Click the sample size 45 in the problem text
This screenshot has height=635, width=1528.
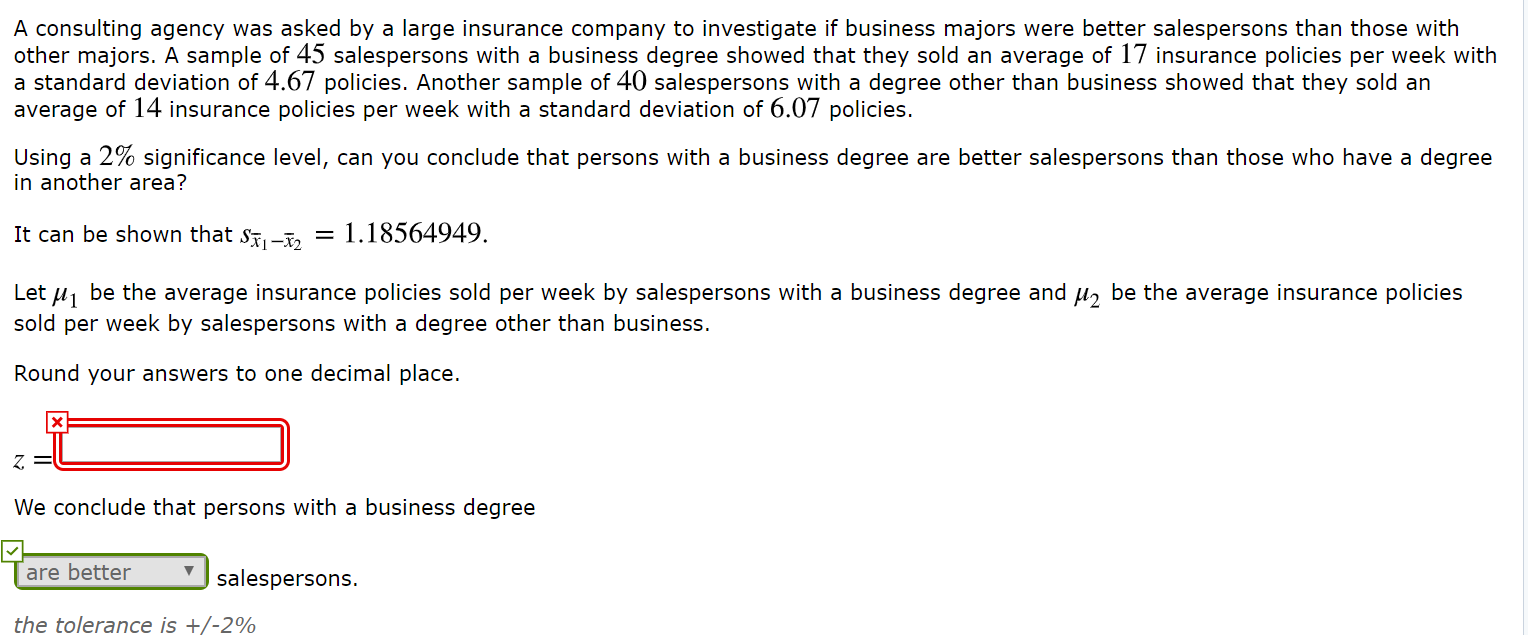(x=312, y=55)
